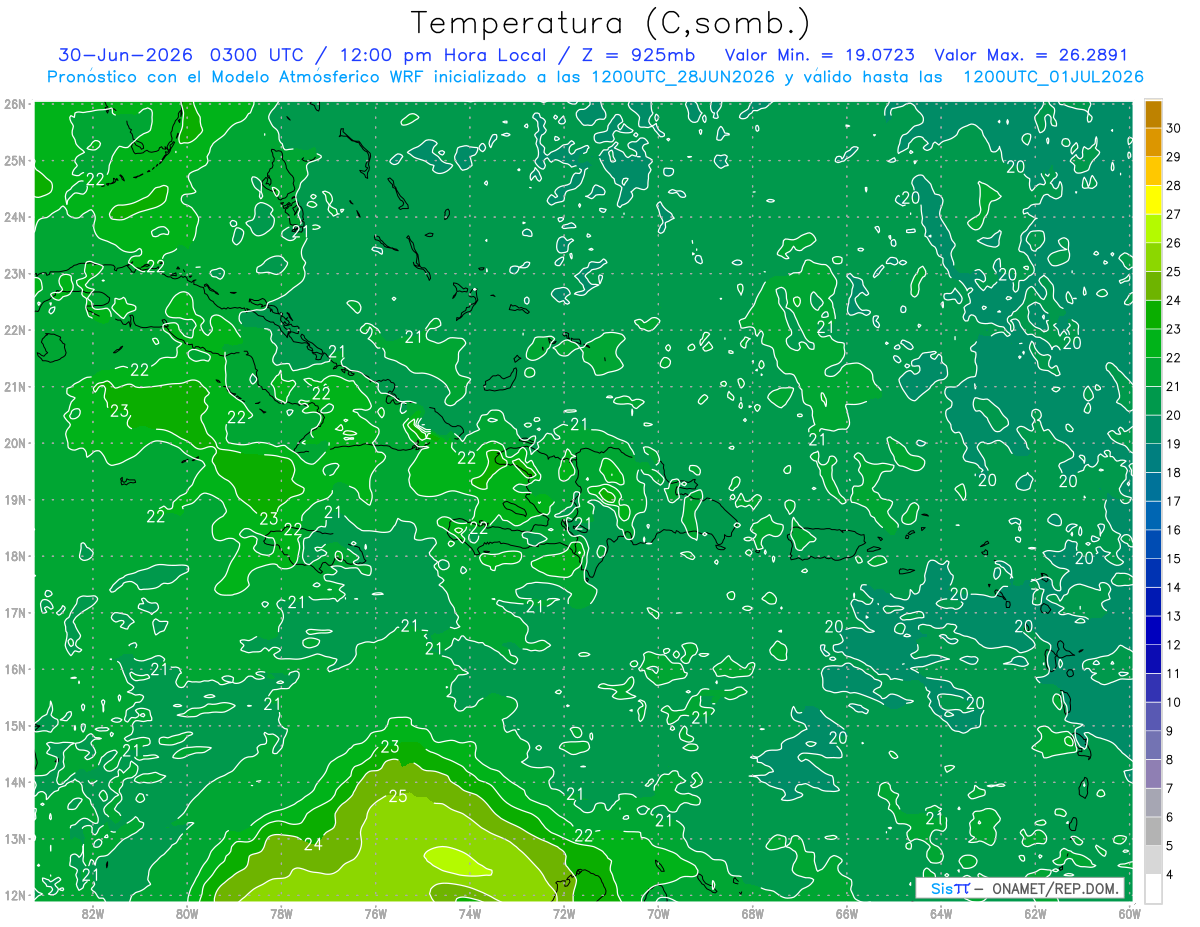Click the "62W" longitude axis label
Viewport: 1200px width, 927px height.
[1035, 912]
